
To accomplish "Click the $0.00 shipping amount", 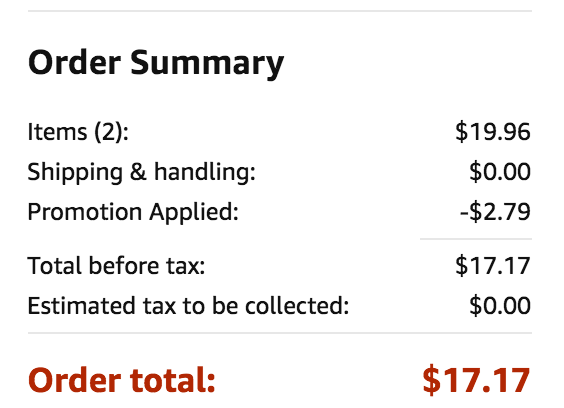I will pos(500,172).
